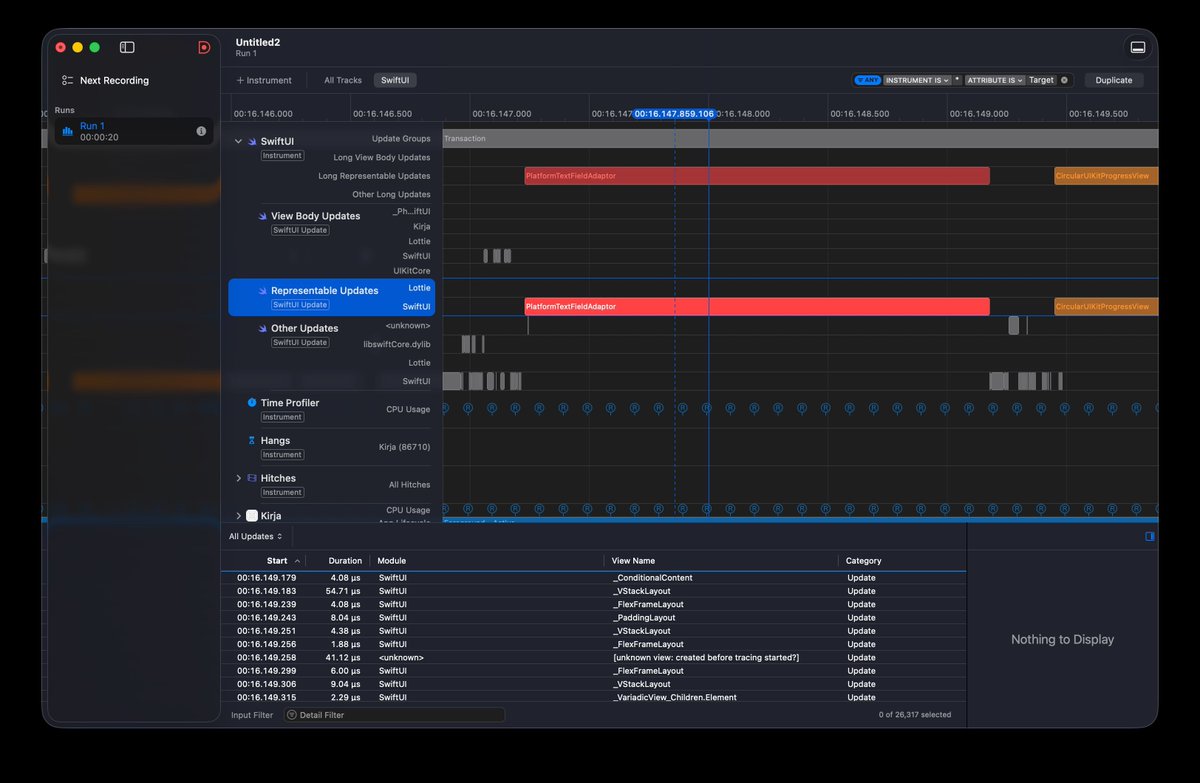The image size is (1200, 783).
Task: Sort by the Module column header
Action: [x=392, y=561]
